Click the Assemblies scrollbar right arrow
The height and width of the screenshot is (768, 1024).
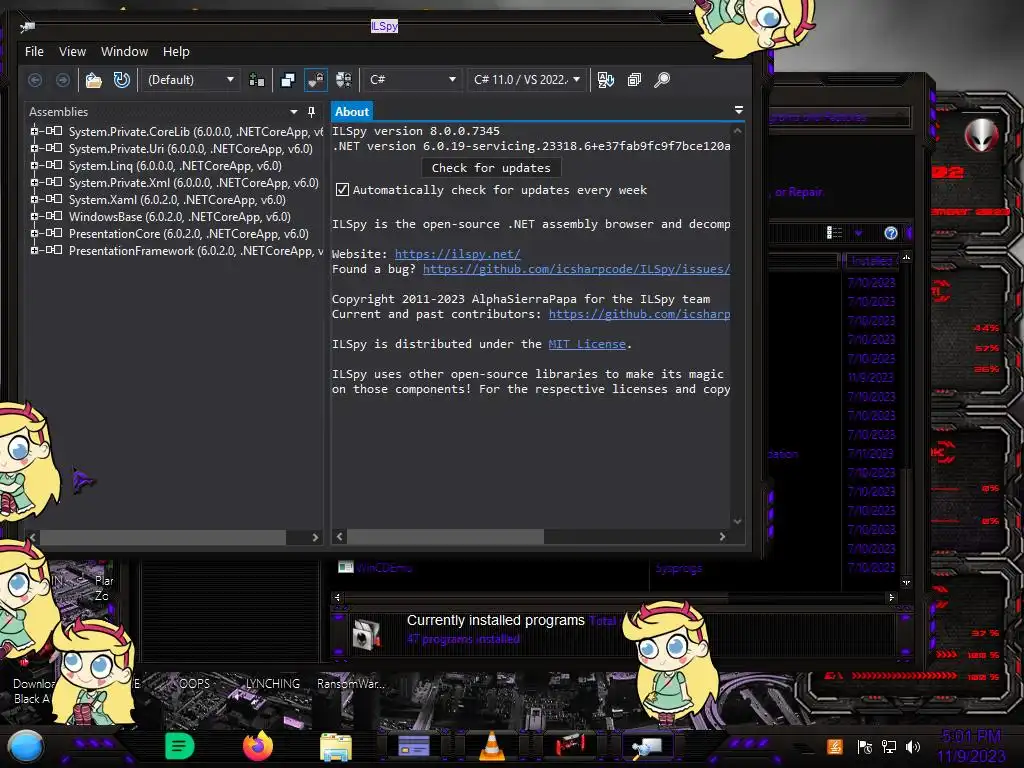click(x=315, y=537)
